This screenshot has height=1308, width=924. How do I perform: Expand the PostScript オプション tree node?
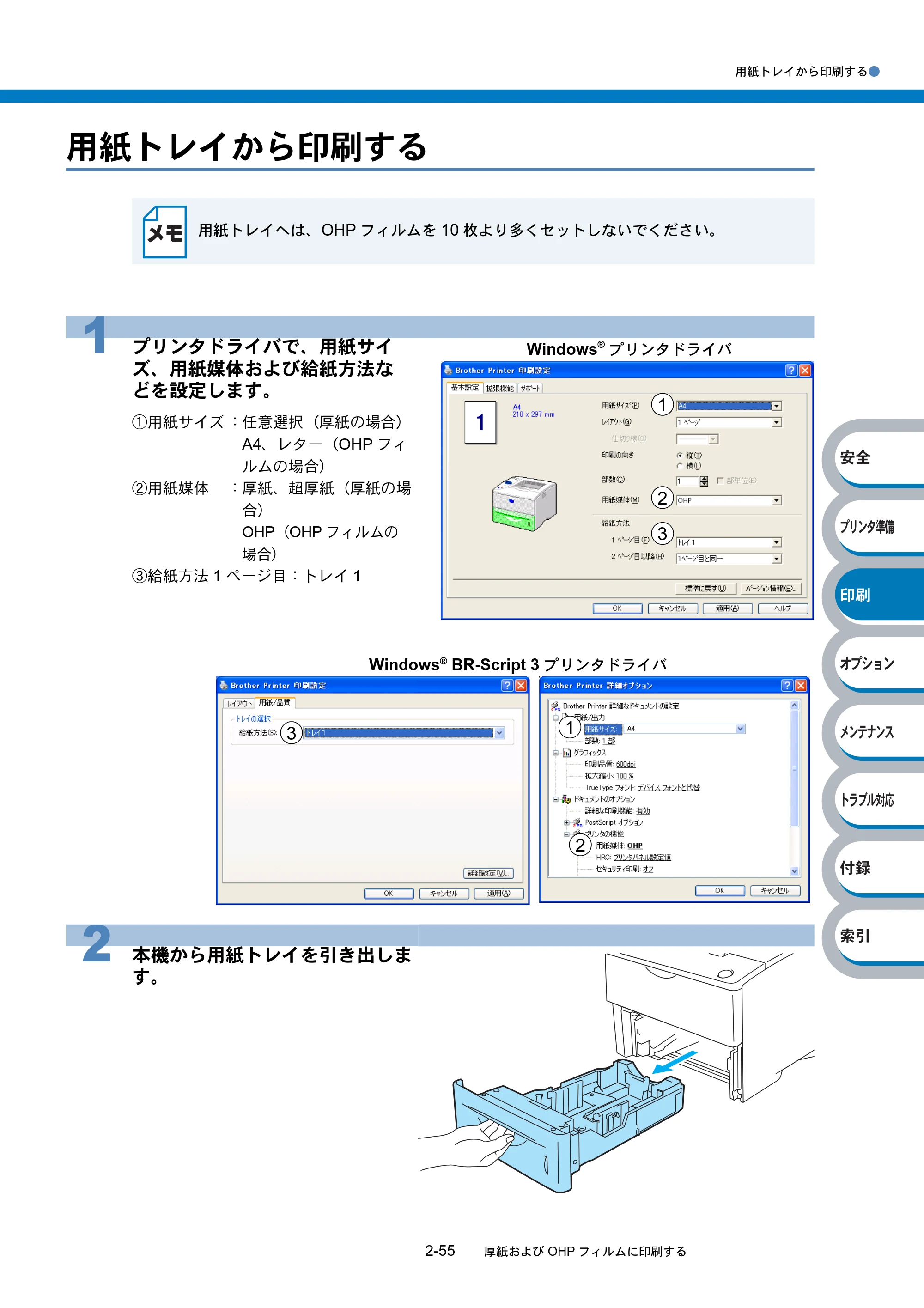click(x=567, y=822)
